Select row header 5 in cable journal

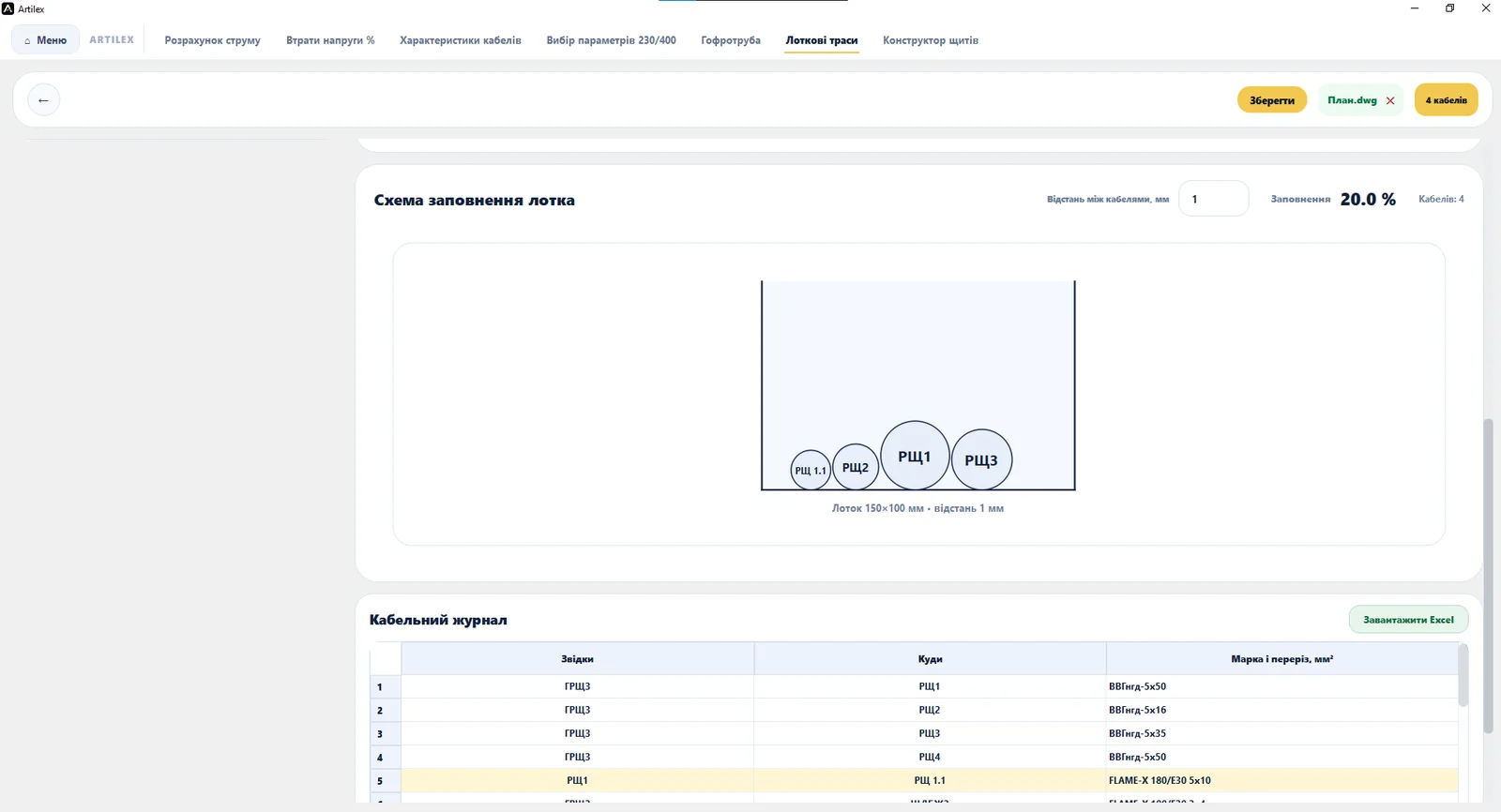386,780
